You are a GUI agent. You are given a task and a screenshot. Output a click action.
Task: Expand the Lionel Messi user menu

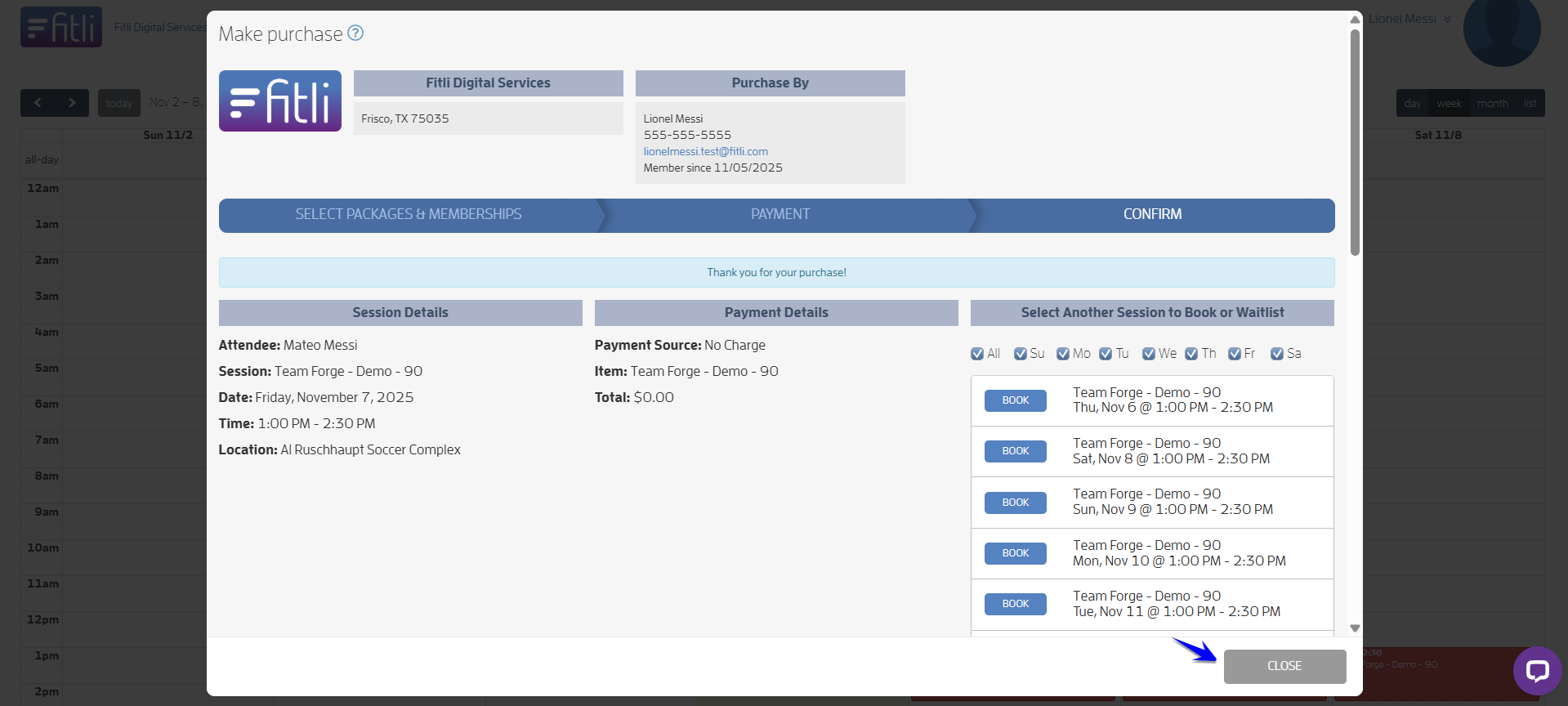click(x=1410, y=19)
